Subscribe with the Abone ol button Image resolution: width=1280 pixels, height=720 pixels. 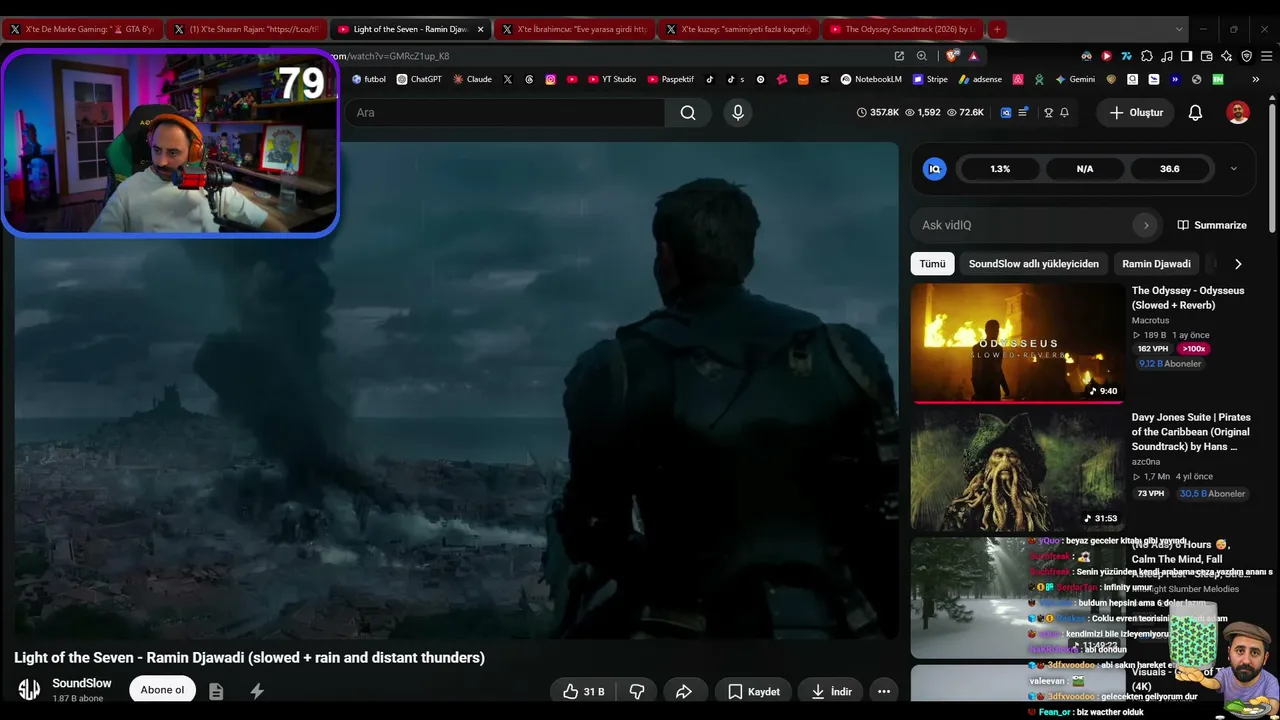point(162,690)
